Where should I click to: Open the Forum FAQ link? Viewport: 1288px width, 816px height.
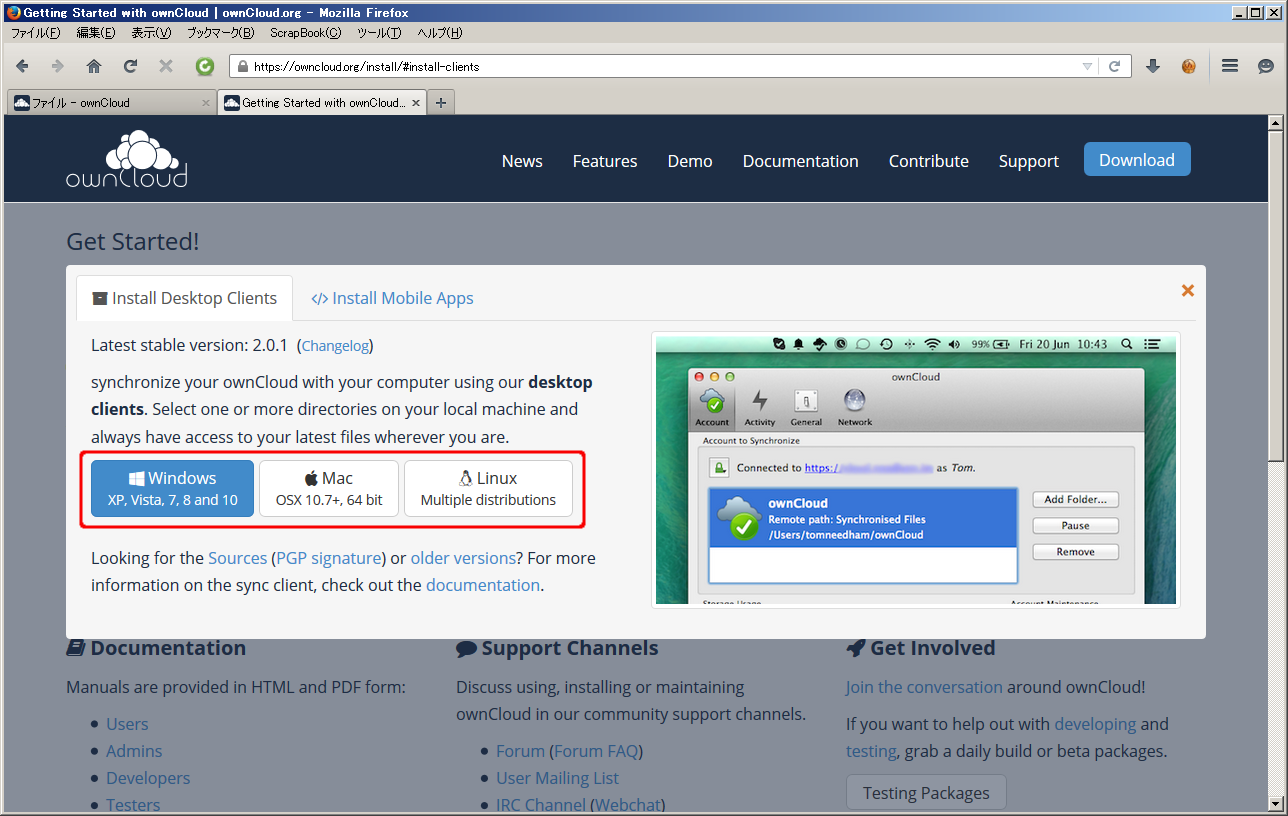click(x=596, y=751)
